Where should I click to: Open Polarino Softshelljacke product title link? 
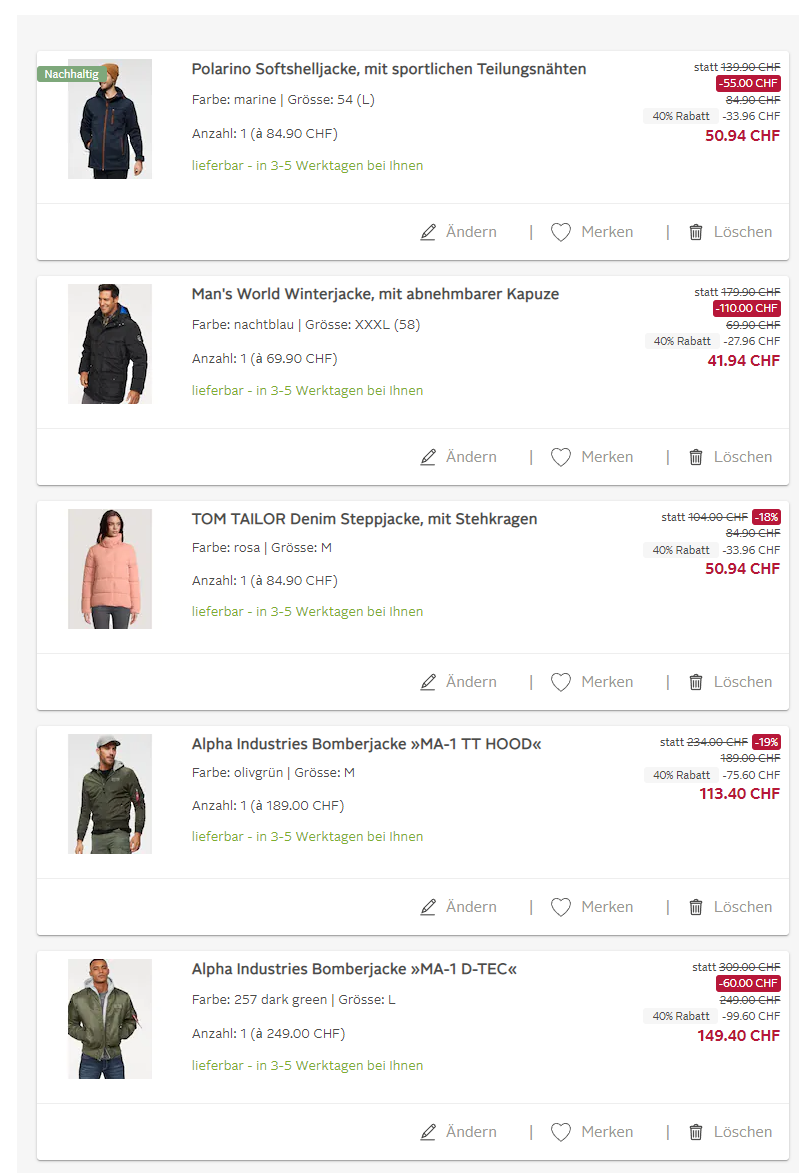coord(389,69)
